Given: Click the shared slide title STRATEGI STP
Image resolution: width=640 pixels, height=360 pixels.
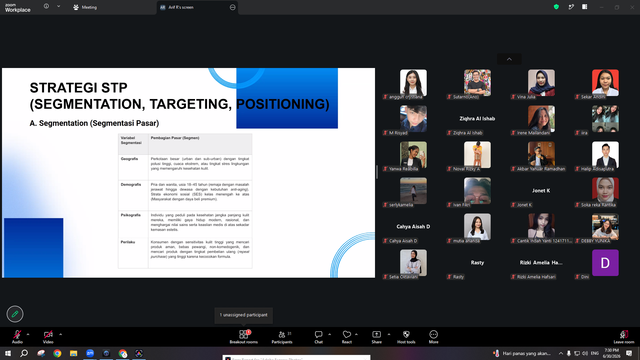Looking at the screenshot, I should tap(78, 88).
